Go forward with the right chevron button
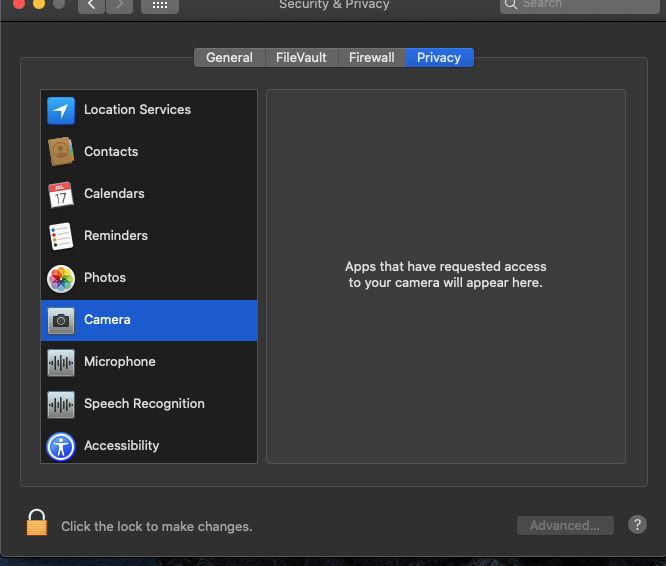The width and height of the screenshot is (666, 566). point(120,6)
